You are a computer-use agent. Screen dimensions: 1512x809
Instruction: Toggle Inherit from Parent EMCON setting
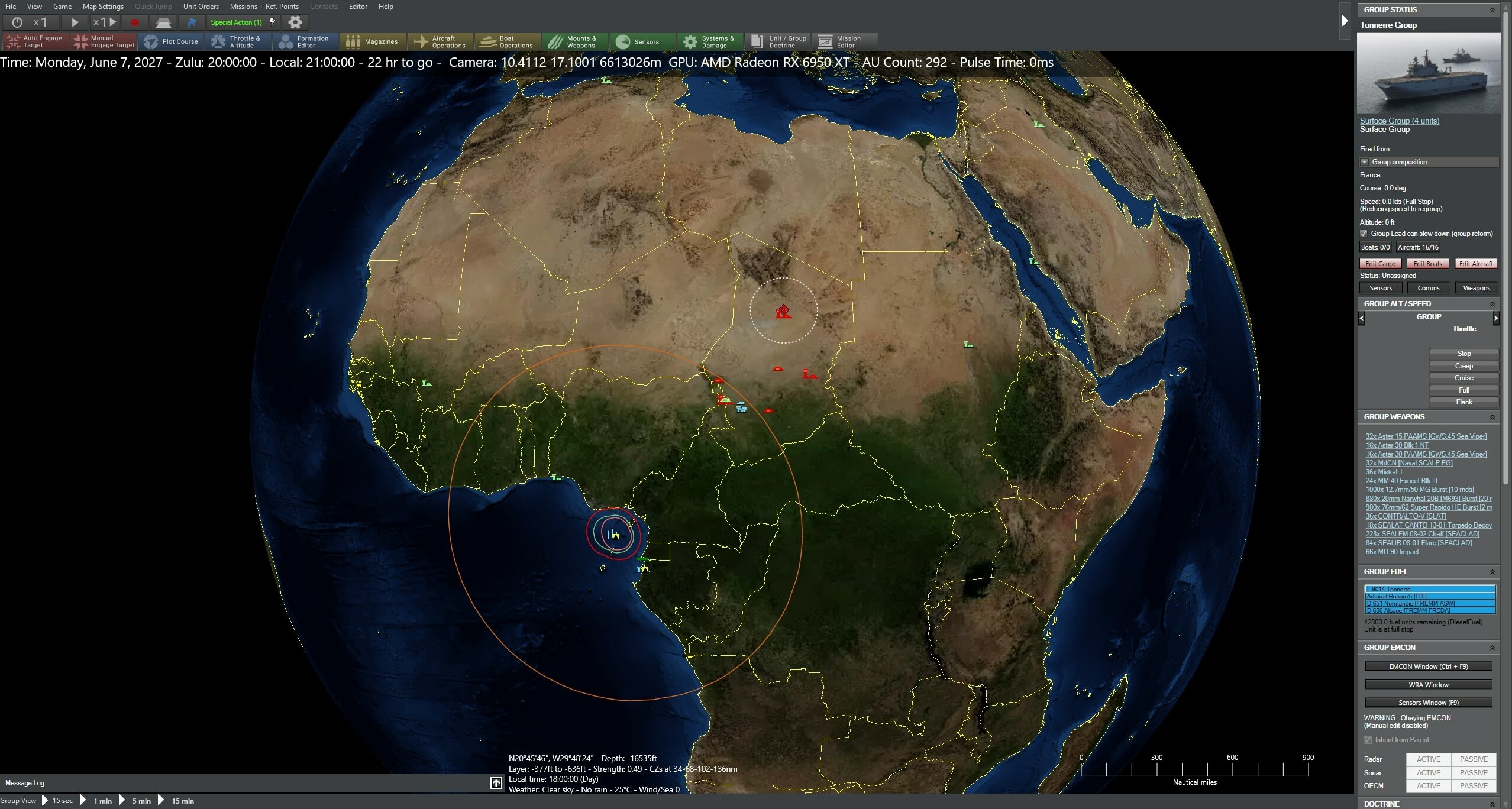[1368, 739]
